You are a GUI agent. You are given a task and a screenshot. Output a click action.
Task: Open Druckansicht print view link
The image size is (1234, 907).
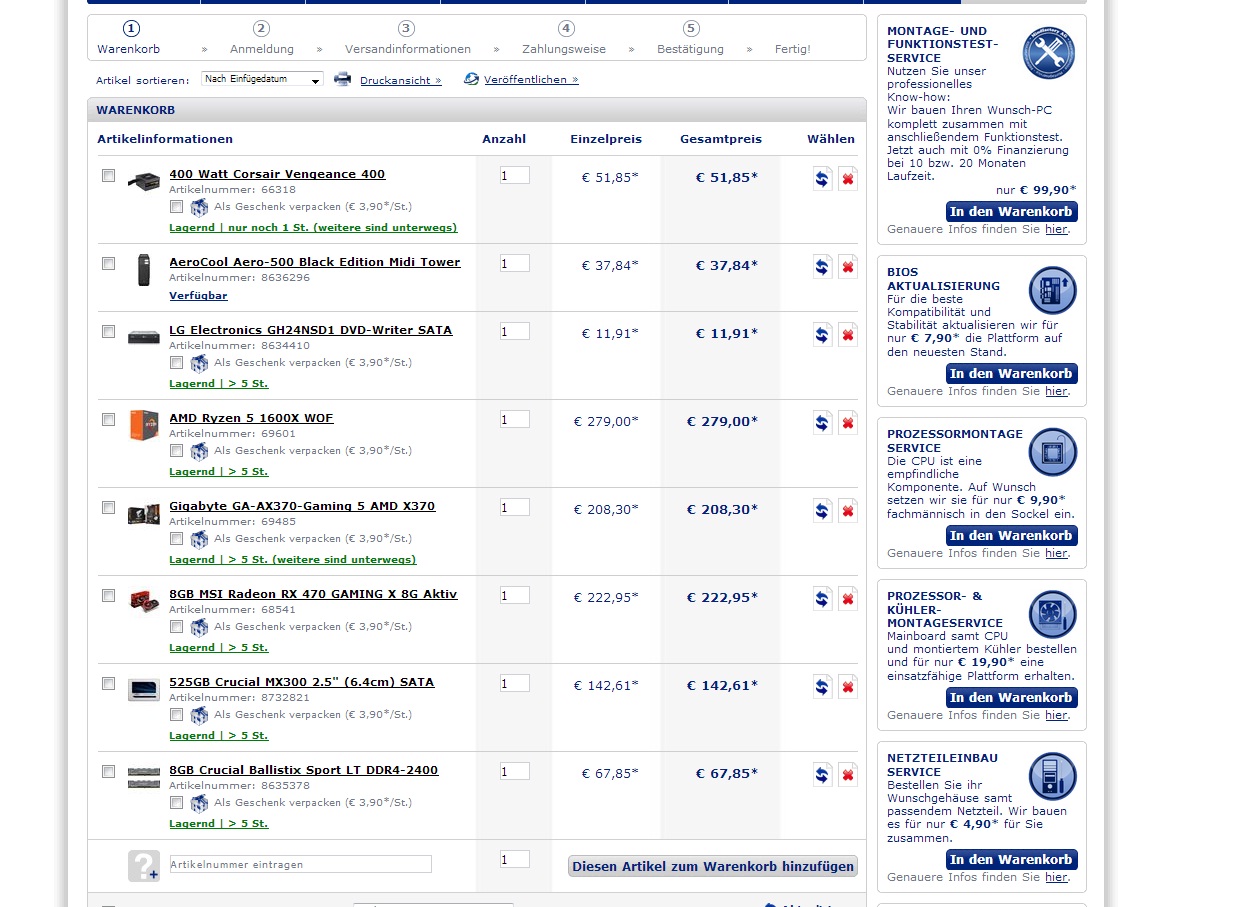pyautogui.click(x=400, y=80)
